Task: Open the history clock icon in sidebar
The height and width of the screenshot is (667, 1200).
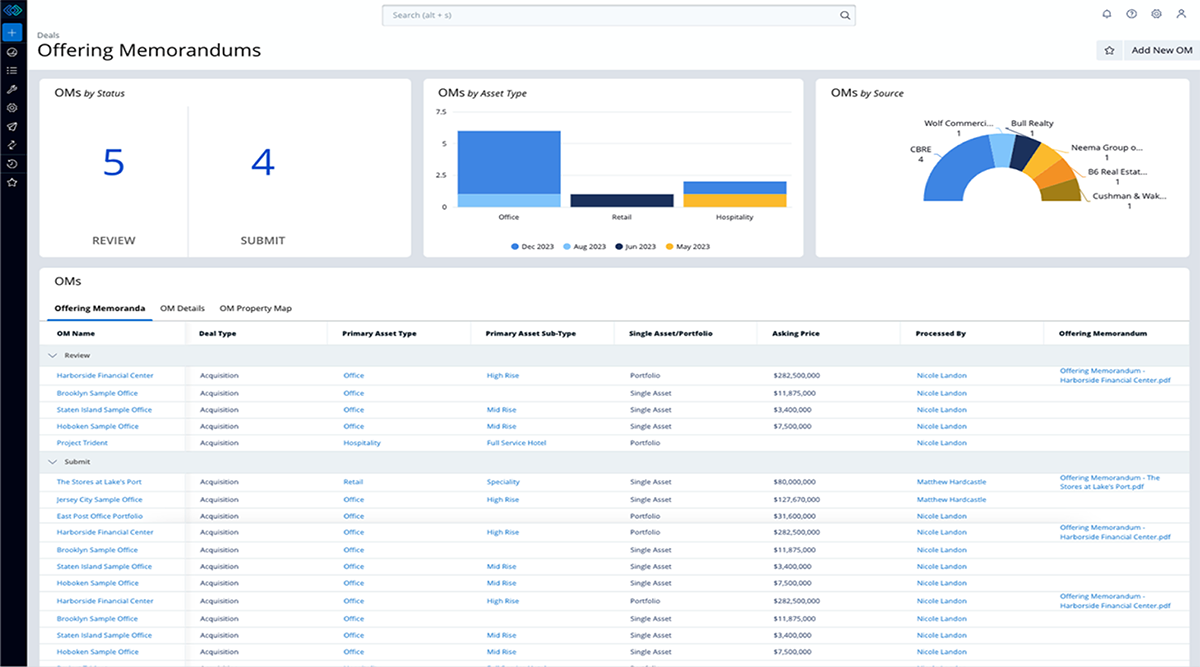Action: [12, 164]
